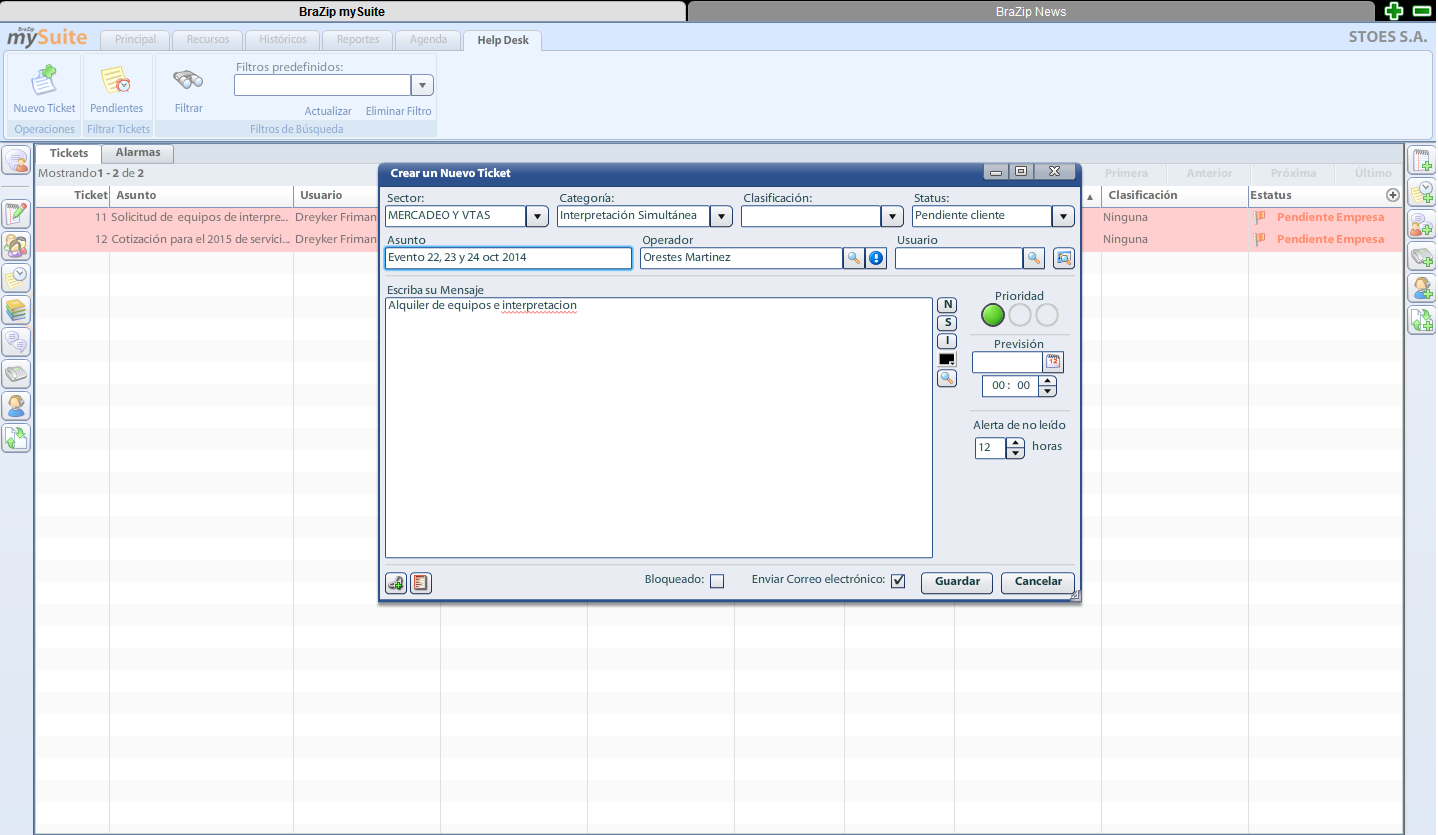Click the Operador search magnifier icon
Image resolution: width=1438 pixels, height=835 pixels.
[853, 258]
